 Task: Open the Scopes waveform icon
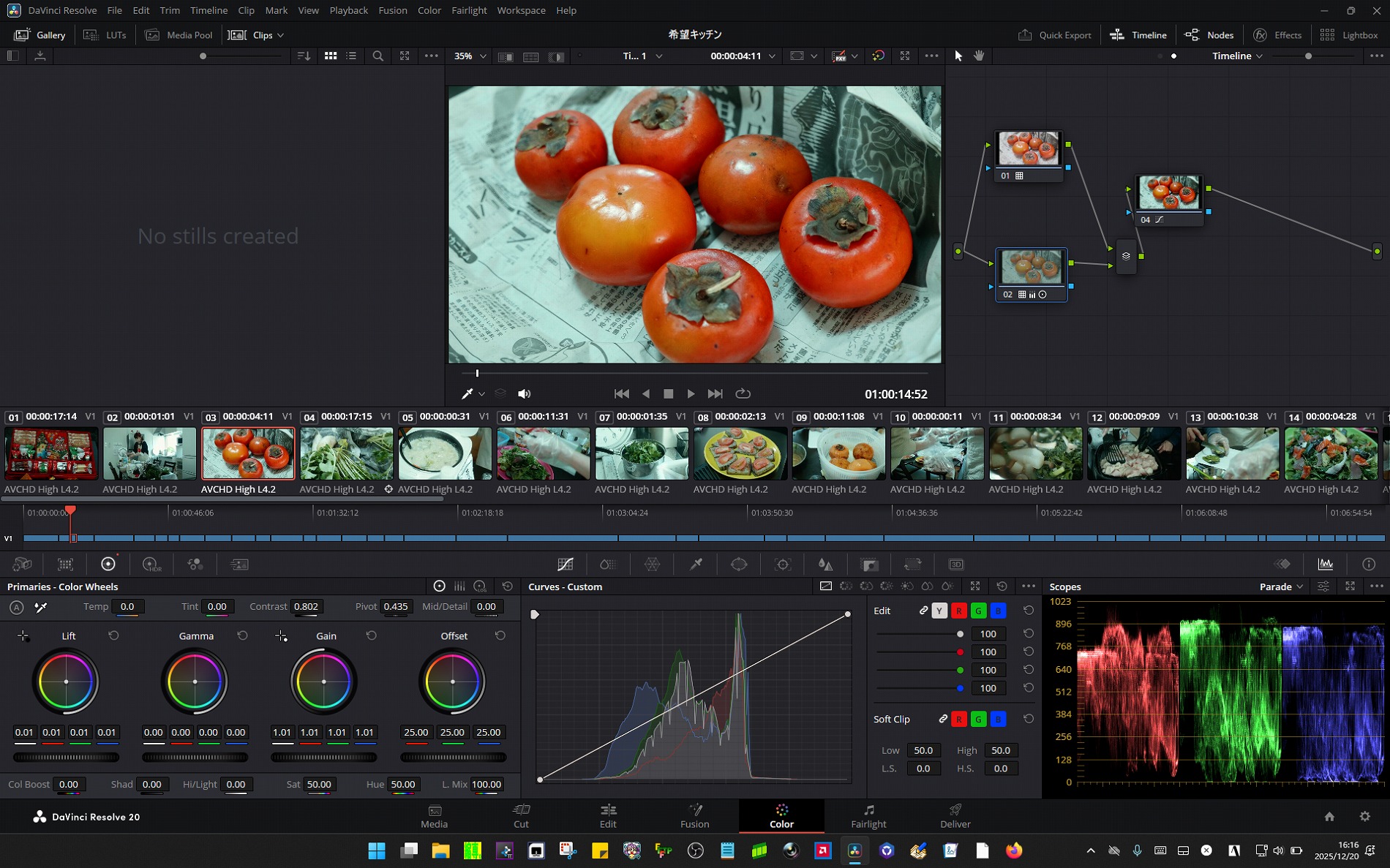[1325, 565]
